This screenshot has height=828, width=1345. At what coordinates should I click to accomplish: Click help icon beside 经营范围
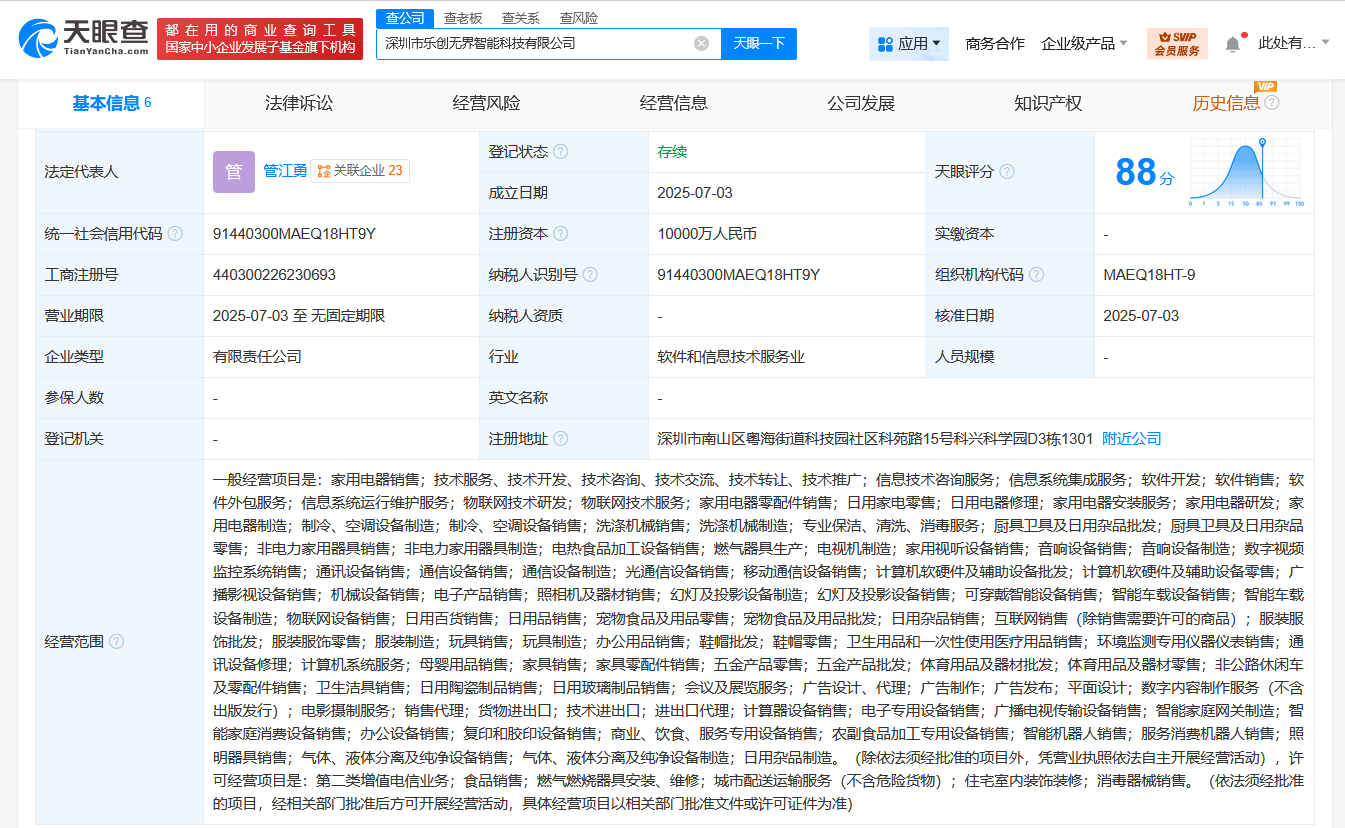click(x=116, y=642)
